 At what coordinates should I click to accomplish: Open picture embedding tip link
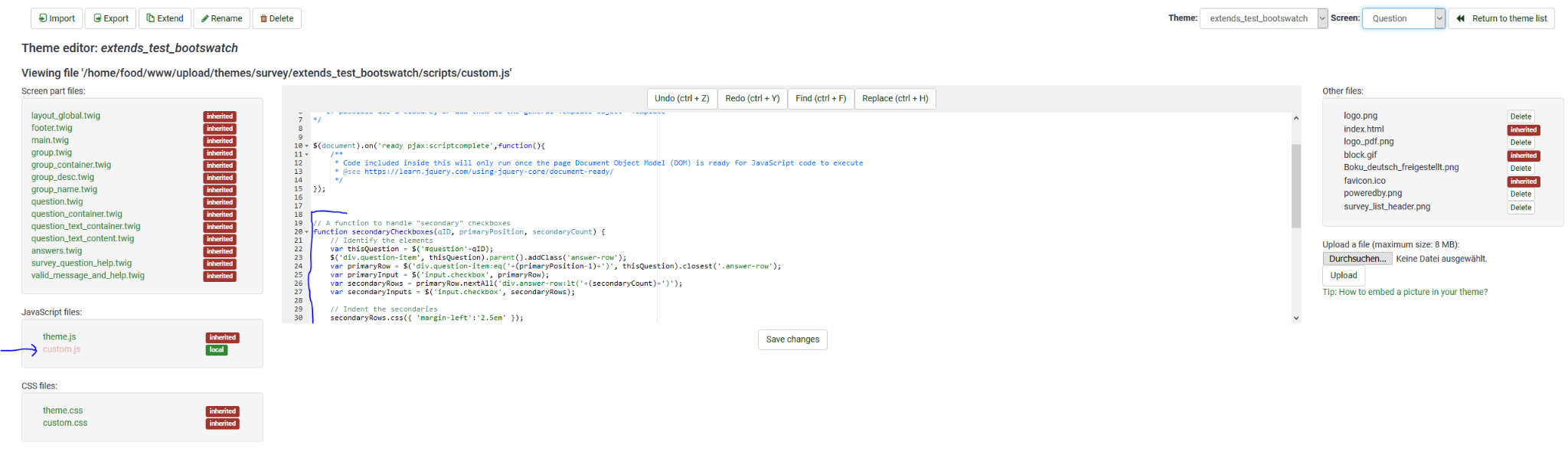coord(1405,292)
